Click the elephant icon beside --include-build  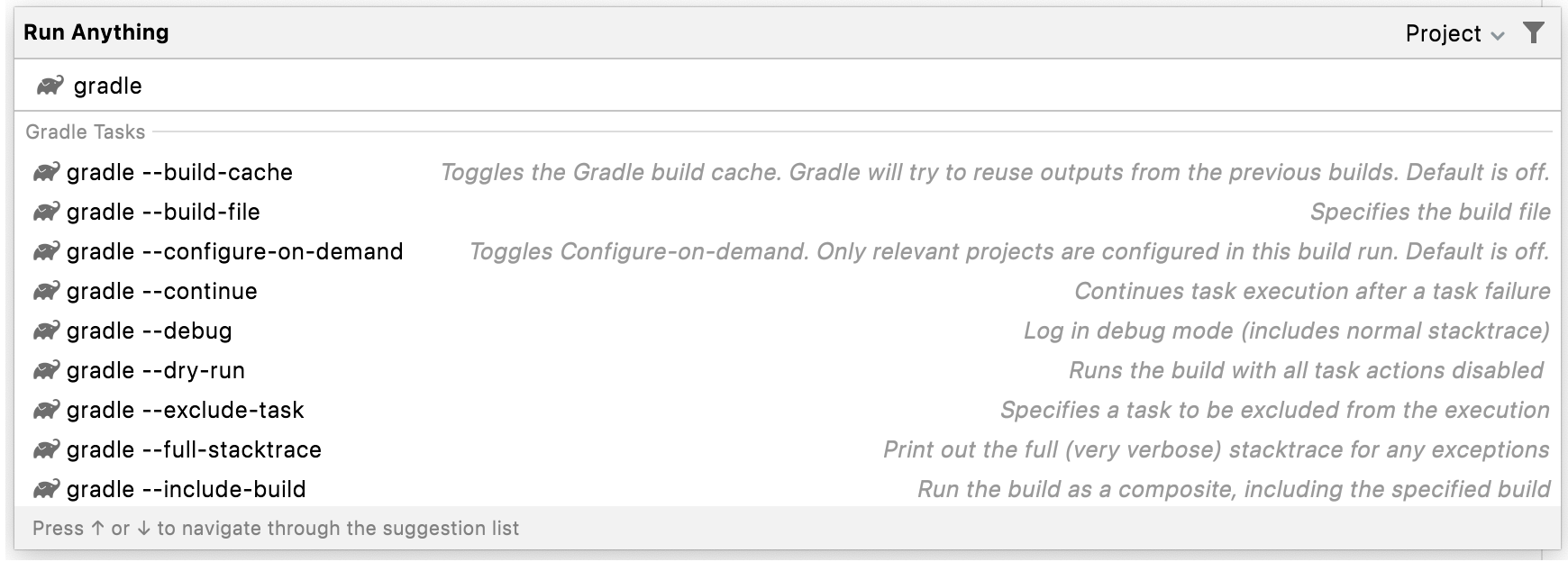46,489
